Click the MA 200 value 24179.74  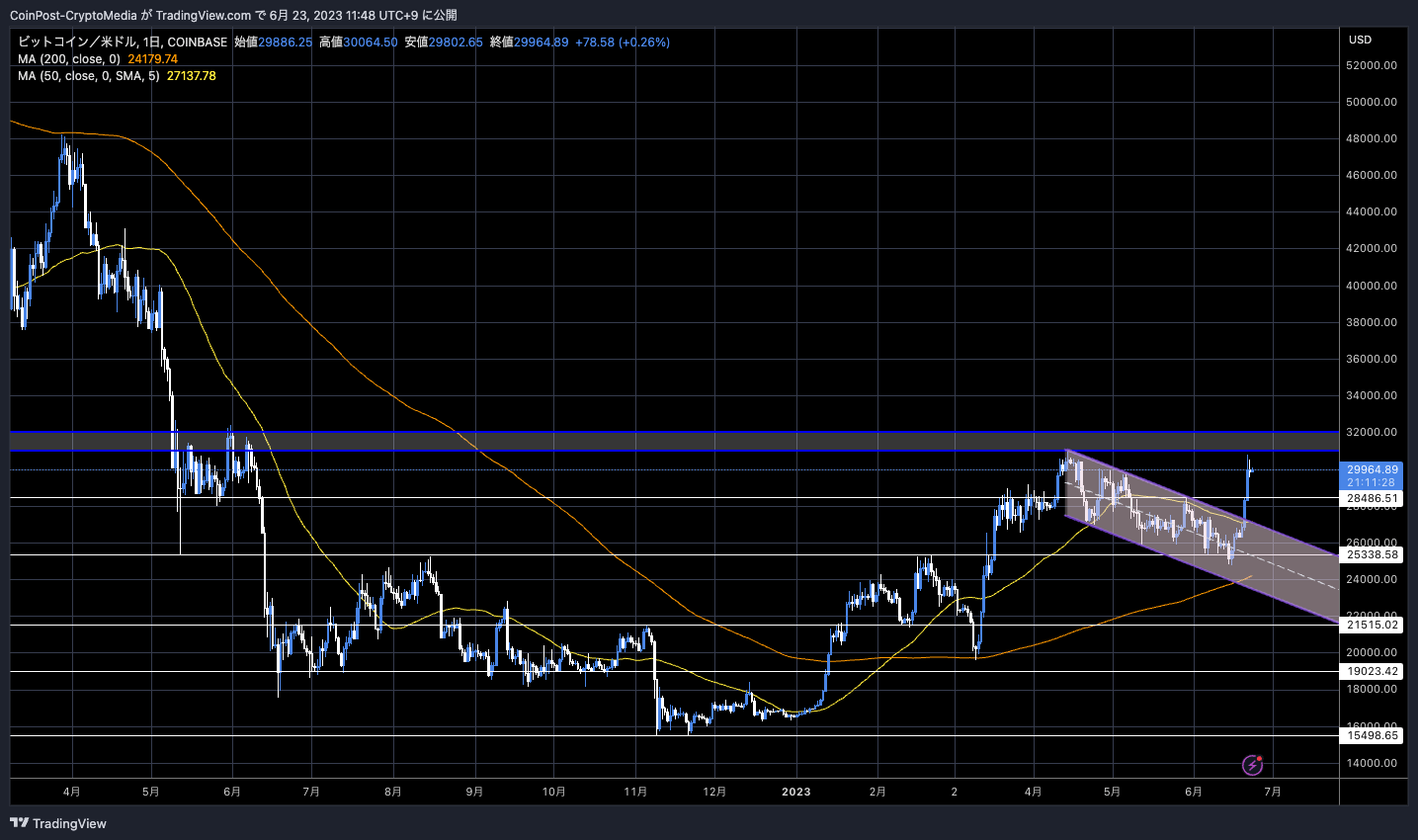coord(153,59)
